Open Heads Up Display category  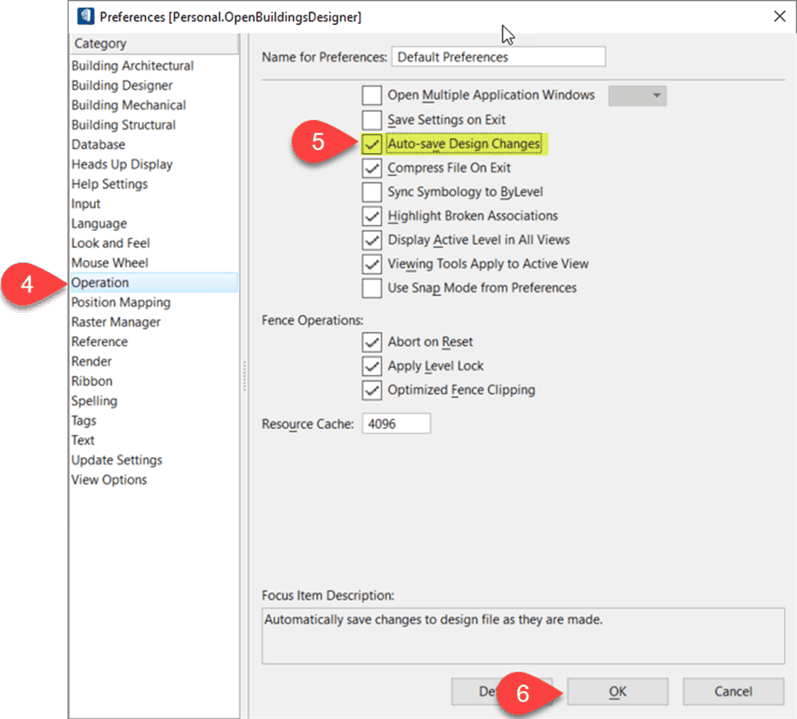pos(154,164)
